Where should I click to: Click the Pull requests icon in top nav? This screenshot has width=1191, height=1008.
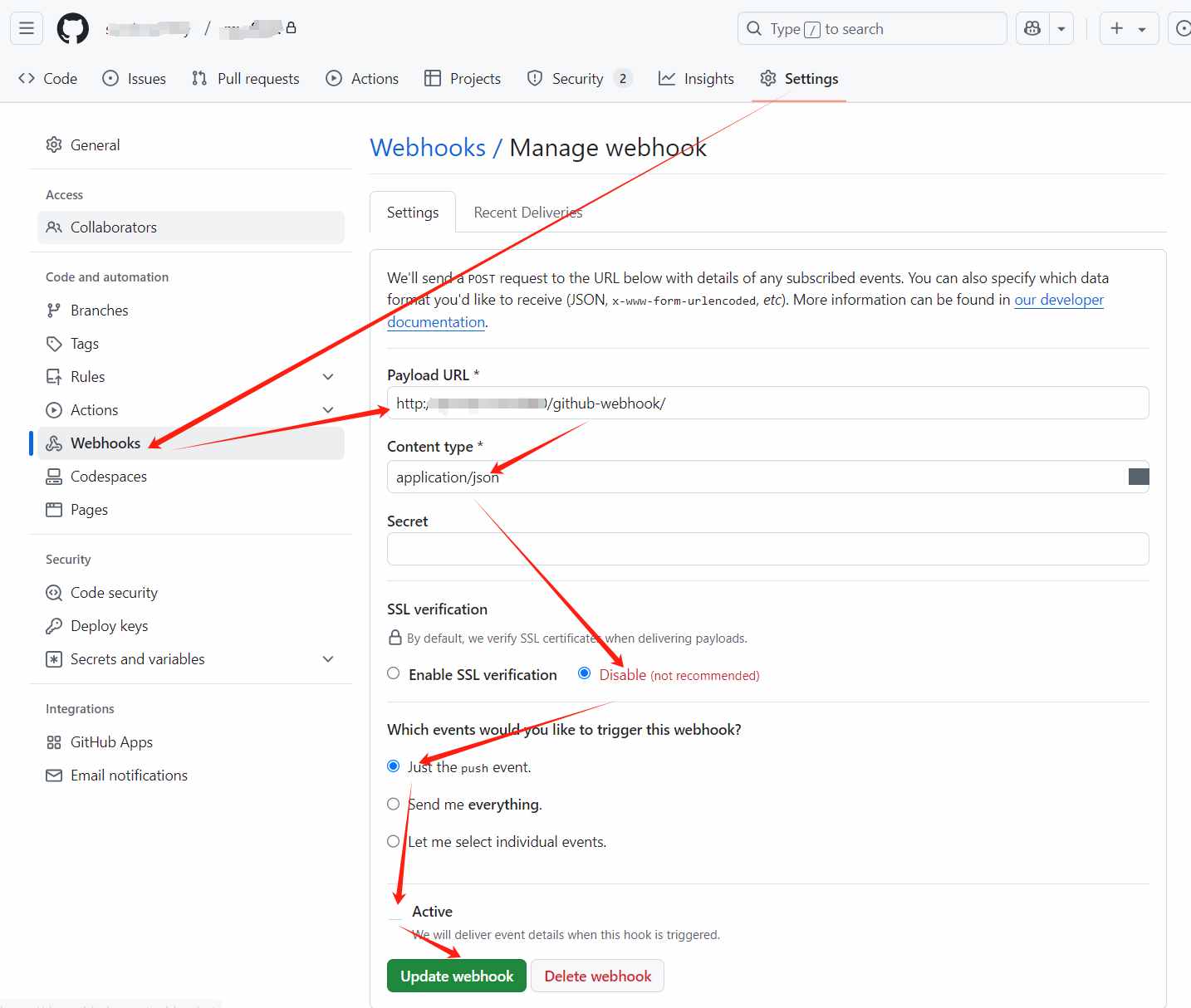[x=199, y=78]
